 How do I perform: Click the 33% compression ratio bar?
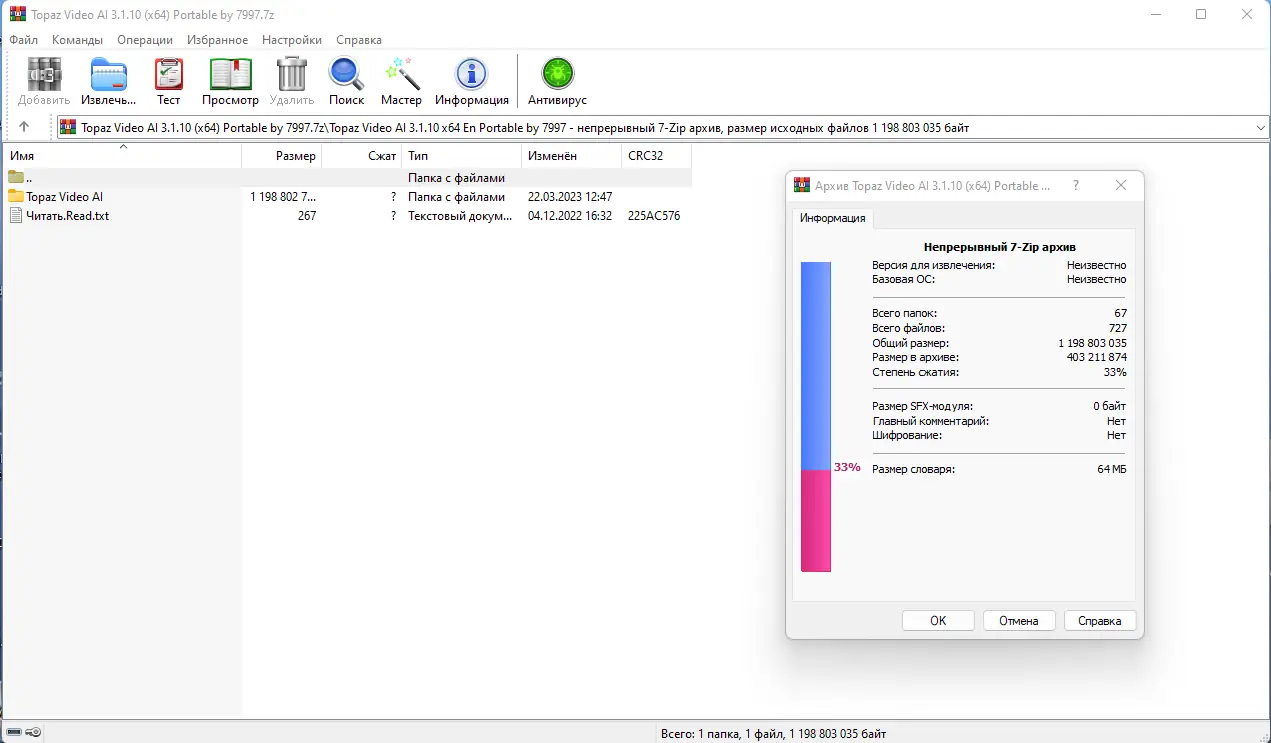pyautogui.click(x=846, y=466)
